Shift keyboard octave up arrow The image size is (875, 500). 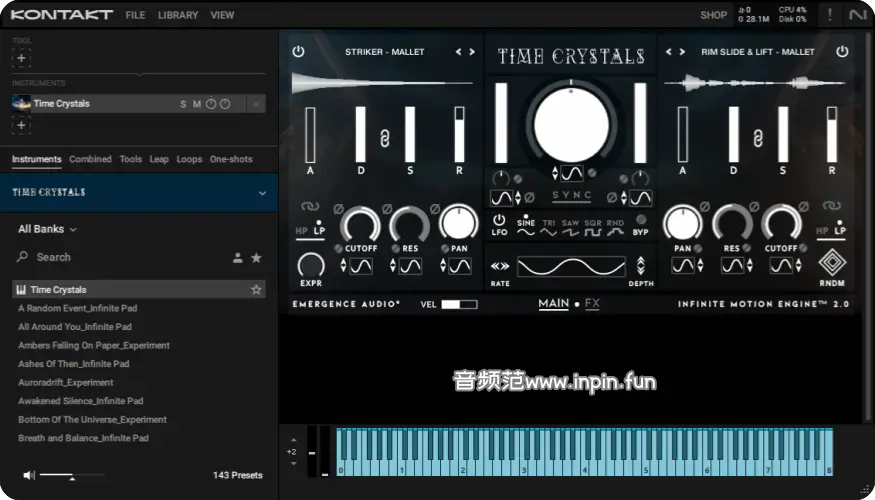294,440
